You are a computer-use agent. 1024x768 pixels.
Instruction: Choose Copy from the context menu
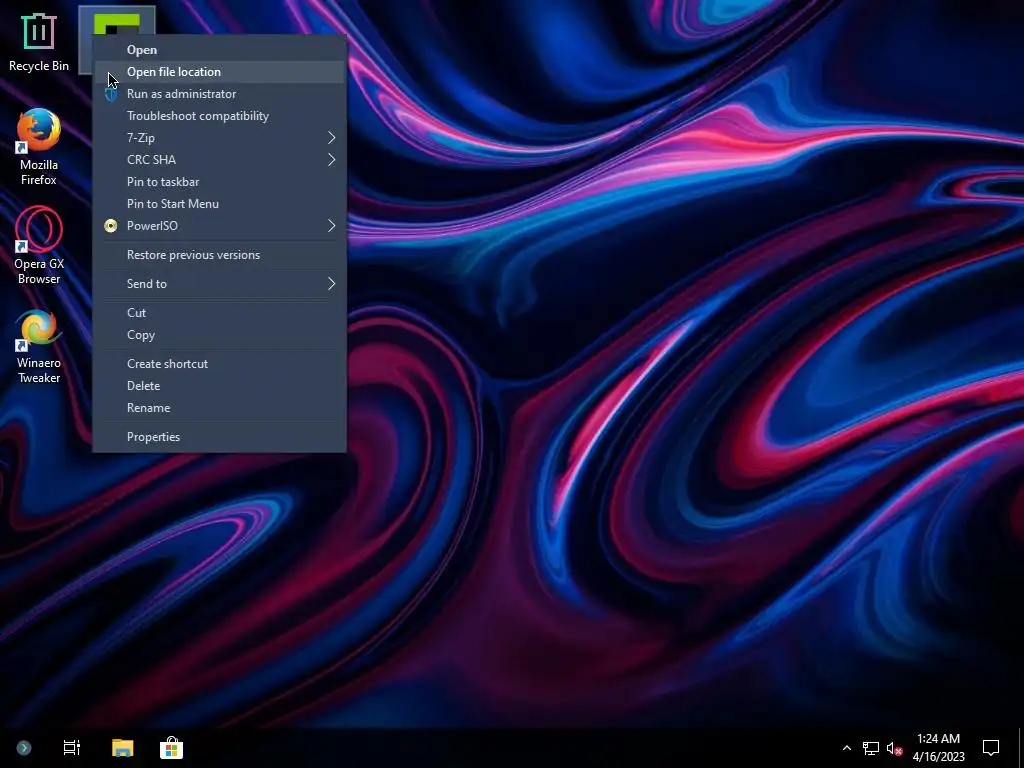coord(219,335)
